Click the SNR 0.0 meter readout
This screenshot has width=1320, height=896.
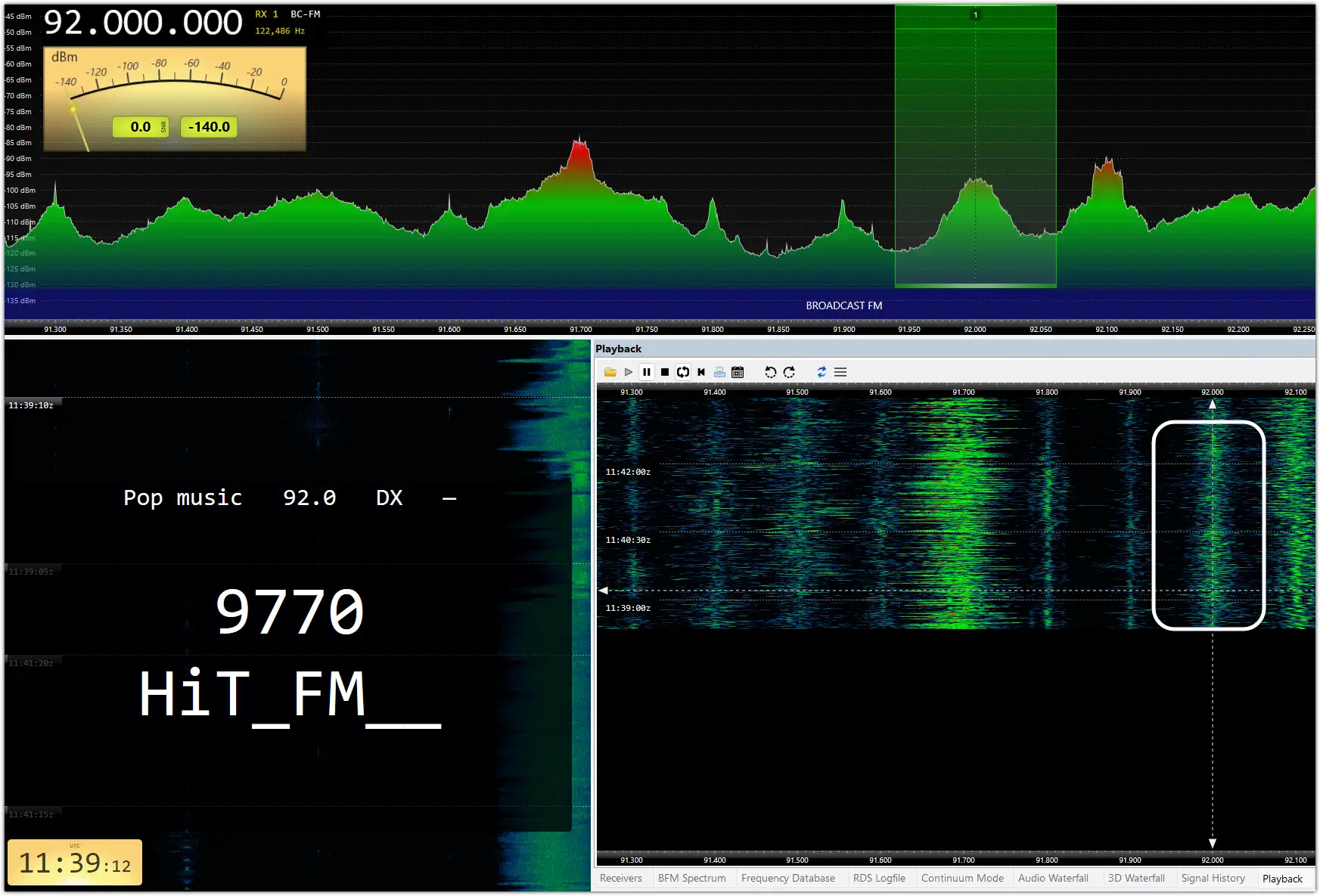pos(141,127)
